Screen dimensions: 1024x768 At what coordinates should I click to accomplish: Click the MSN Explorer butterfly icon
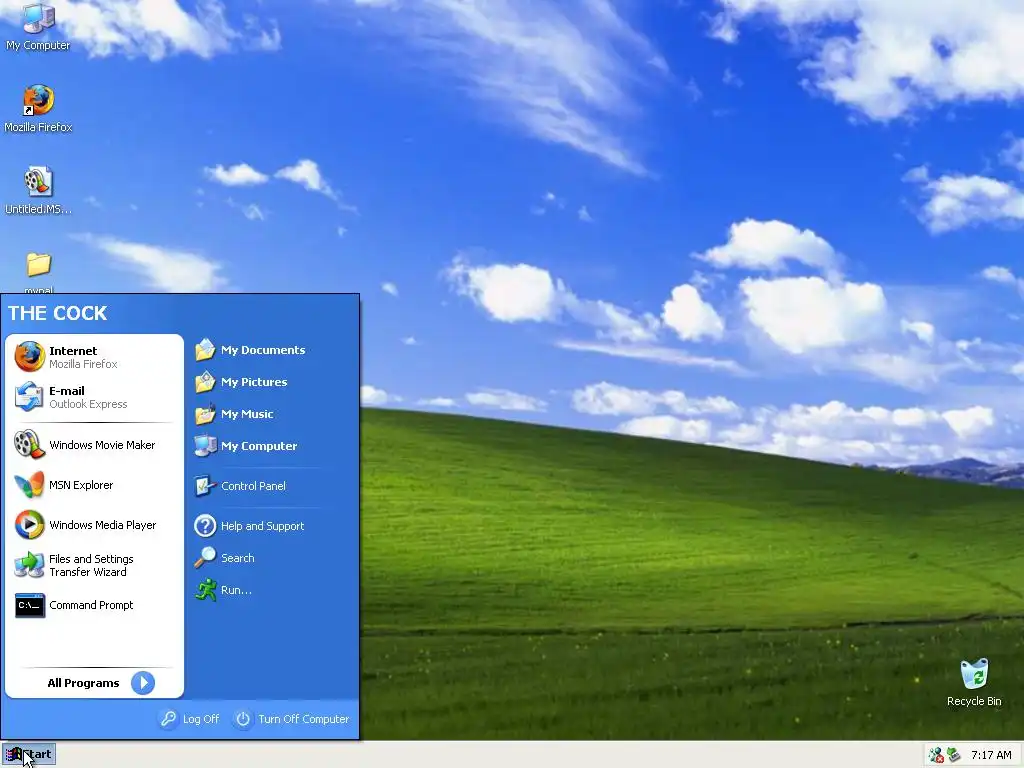pos(29,485)
